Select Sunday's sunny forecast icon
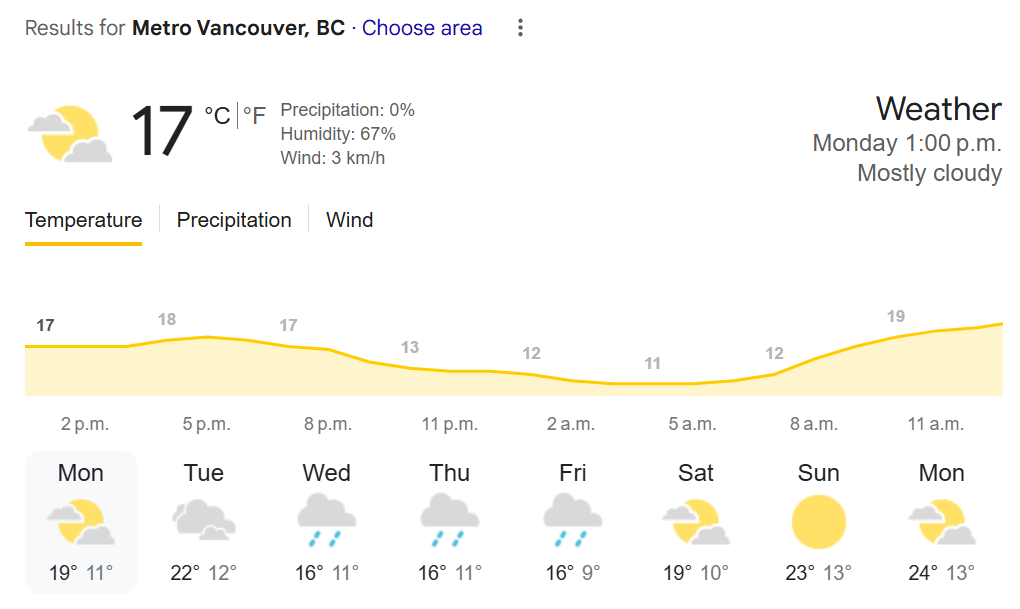 [818, 522]
